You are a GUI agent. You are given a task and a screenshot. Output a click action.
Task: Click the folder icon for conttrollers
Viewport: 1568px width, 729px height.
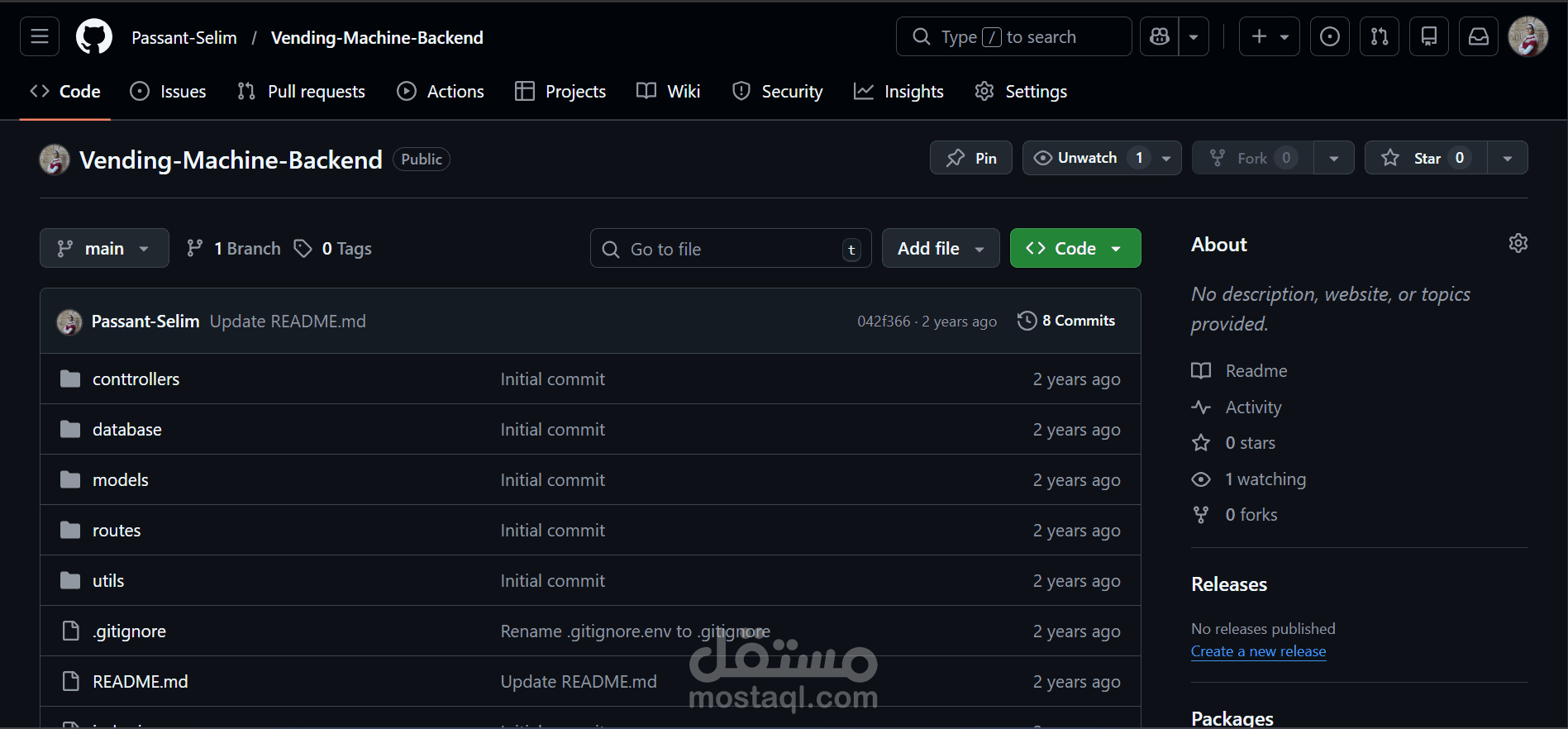click(70, 379)
